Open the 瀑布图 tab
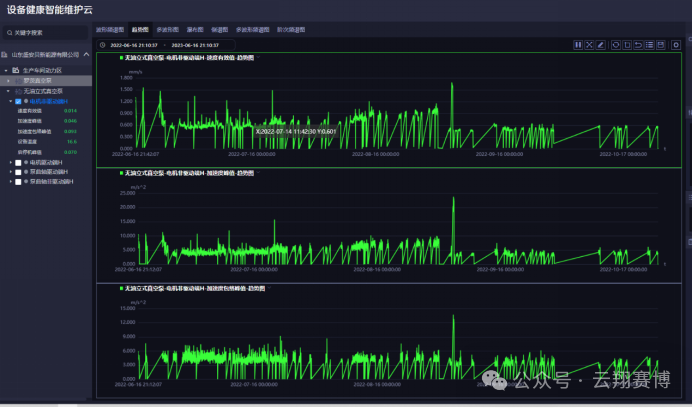693x408 pixels. click(x=195, y=30)
